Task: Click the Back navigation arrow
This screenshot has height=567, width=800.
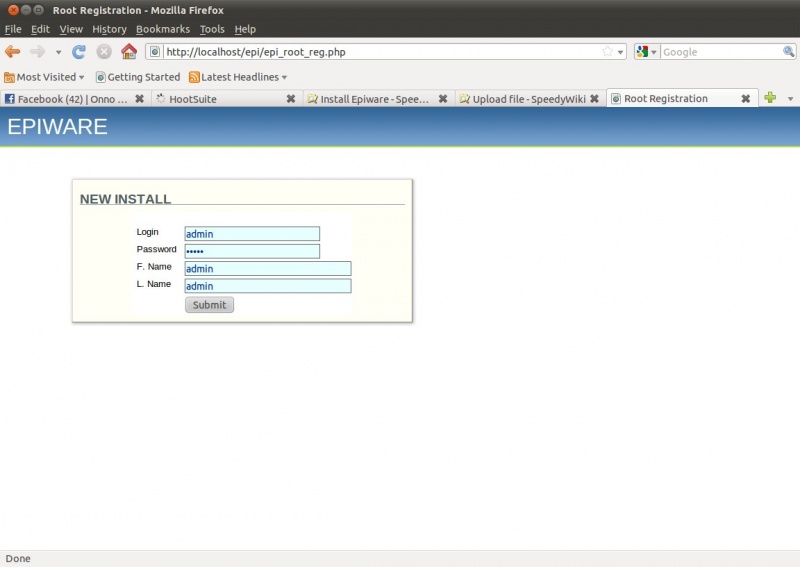Action: pos(13,52)
